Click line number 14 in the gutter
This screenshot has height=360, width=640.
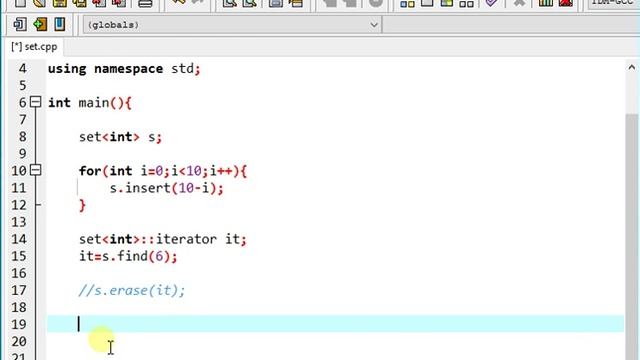click(19, 239)
